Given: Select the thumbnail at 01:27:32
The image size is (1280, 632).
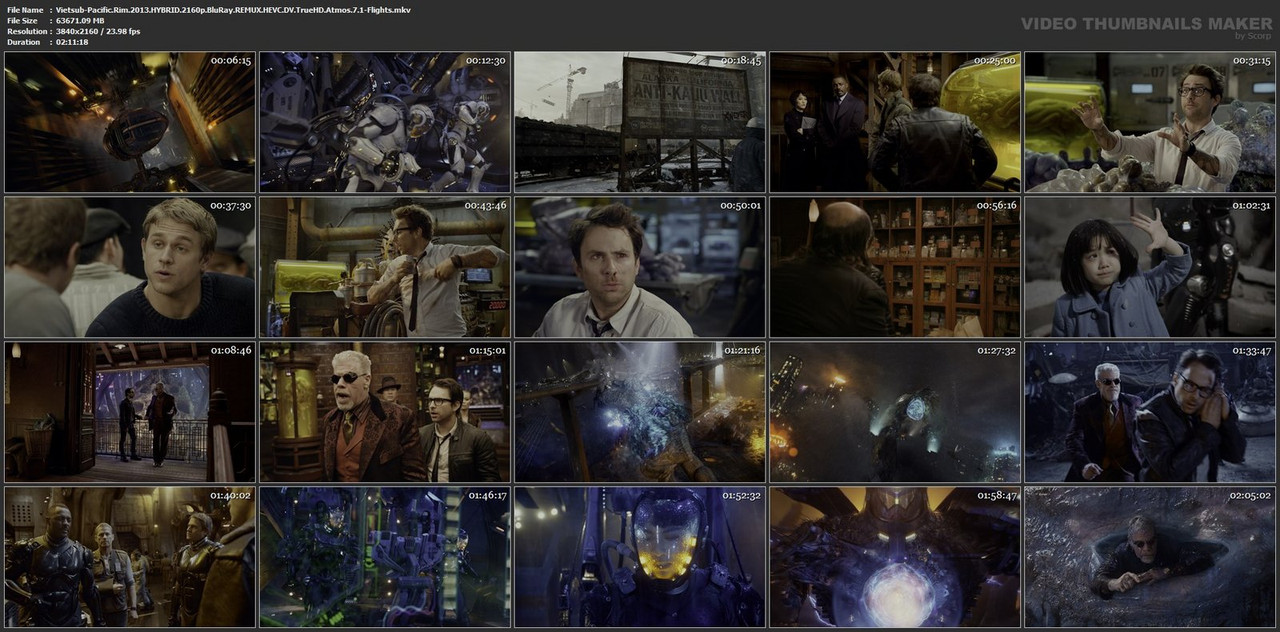Looking at the screenshot, I should point(895,412).
